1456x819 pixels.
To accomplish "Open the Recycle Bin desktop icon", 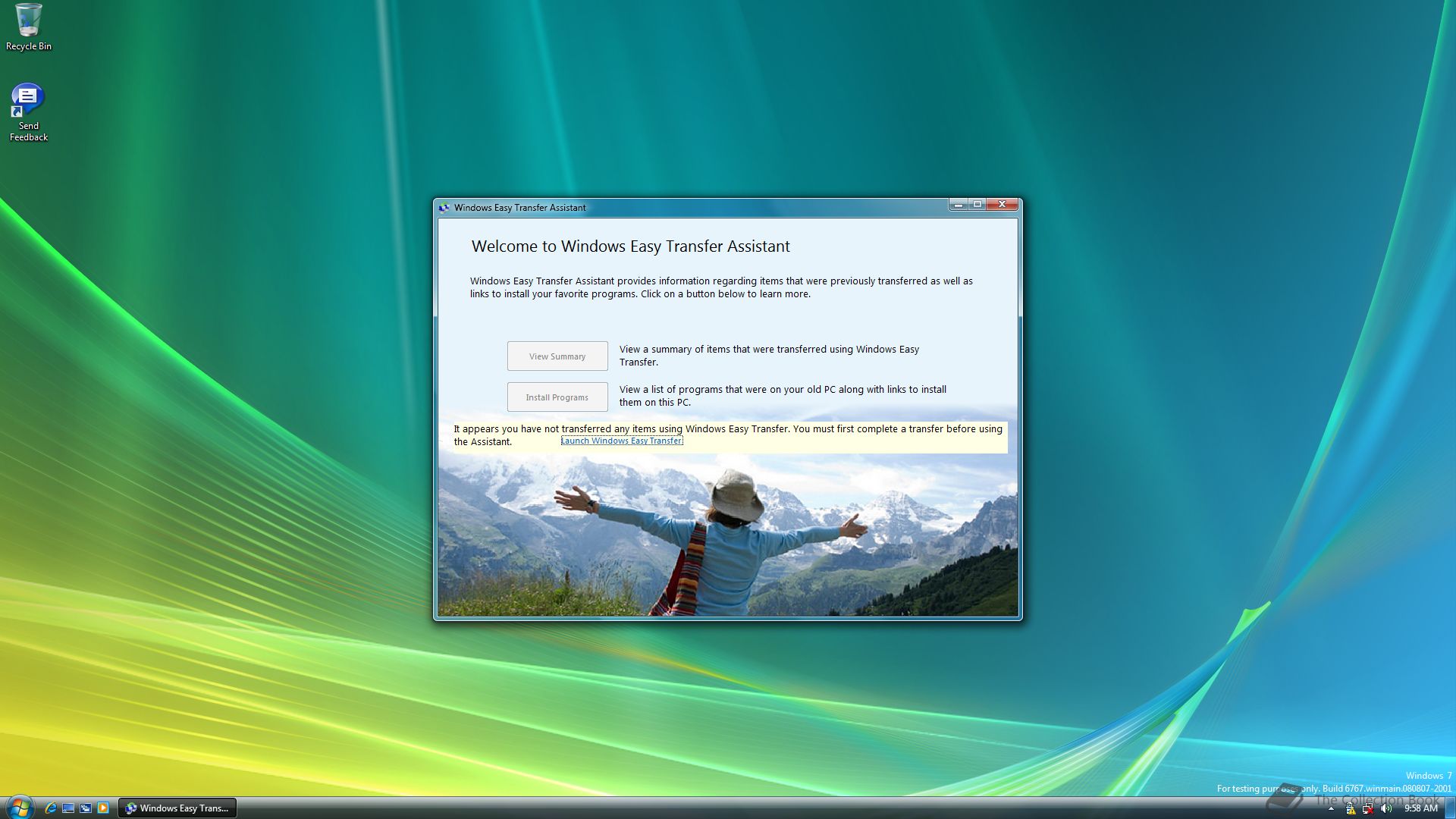I will 29,27.
